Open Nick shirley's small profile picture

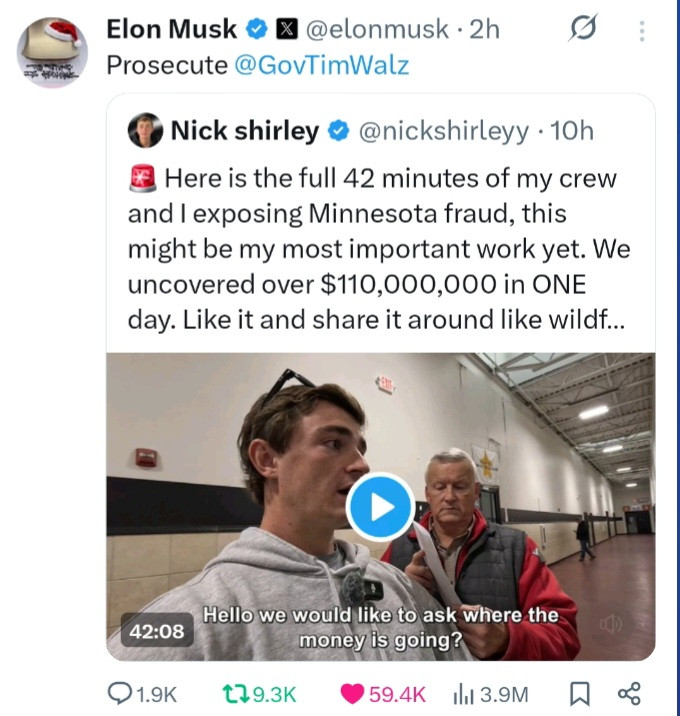[145, 131]
